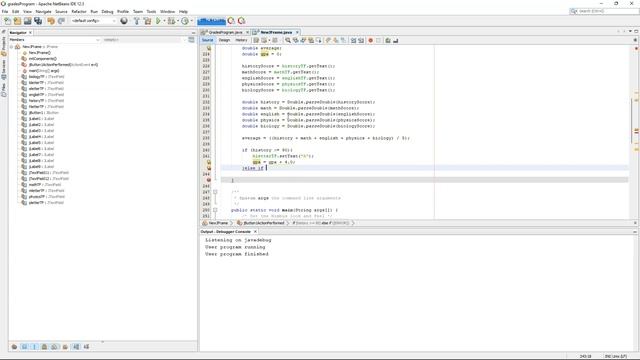Click the Navigator filter icon at top right

191,40
